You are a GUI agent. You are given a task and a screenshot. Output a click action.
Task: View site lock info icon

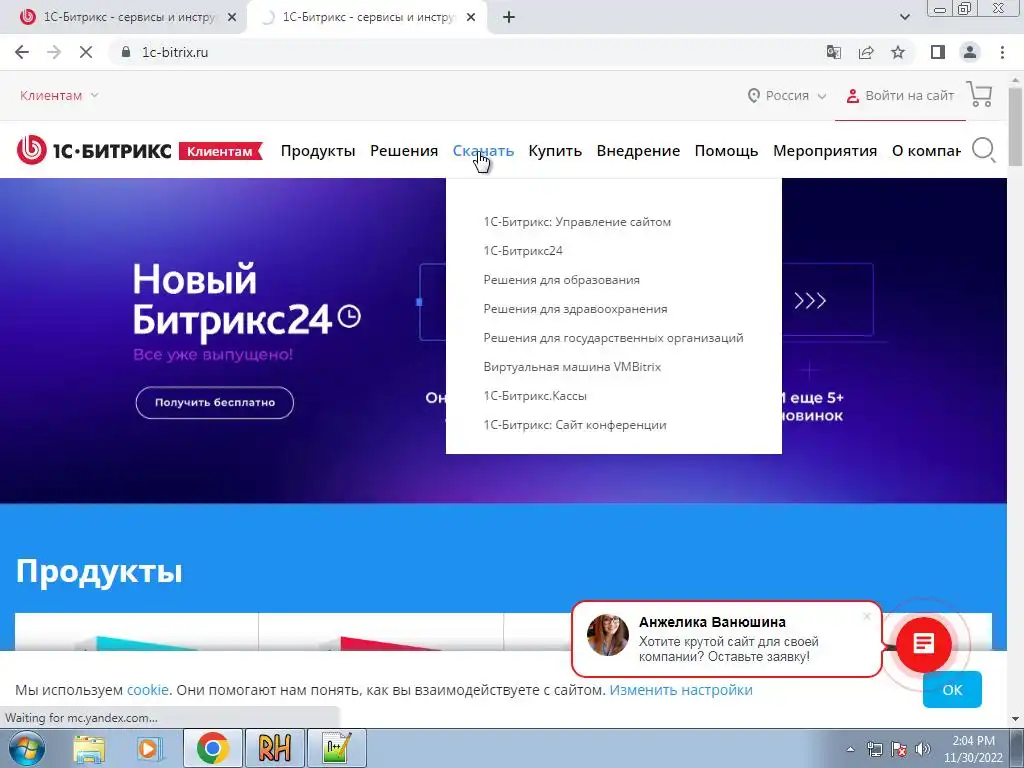tap(126, 52)
